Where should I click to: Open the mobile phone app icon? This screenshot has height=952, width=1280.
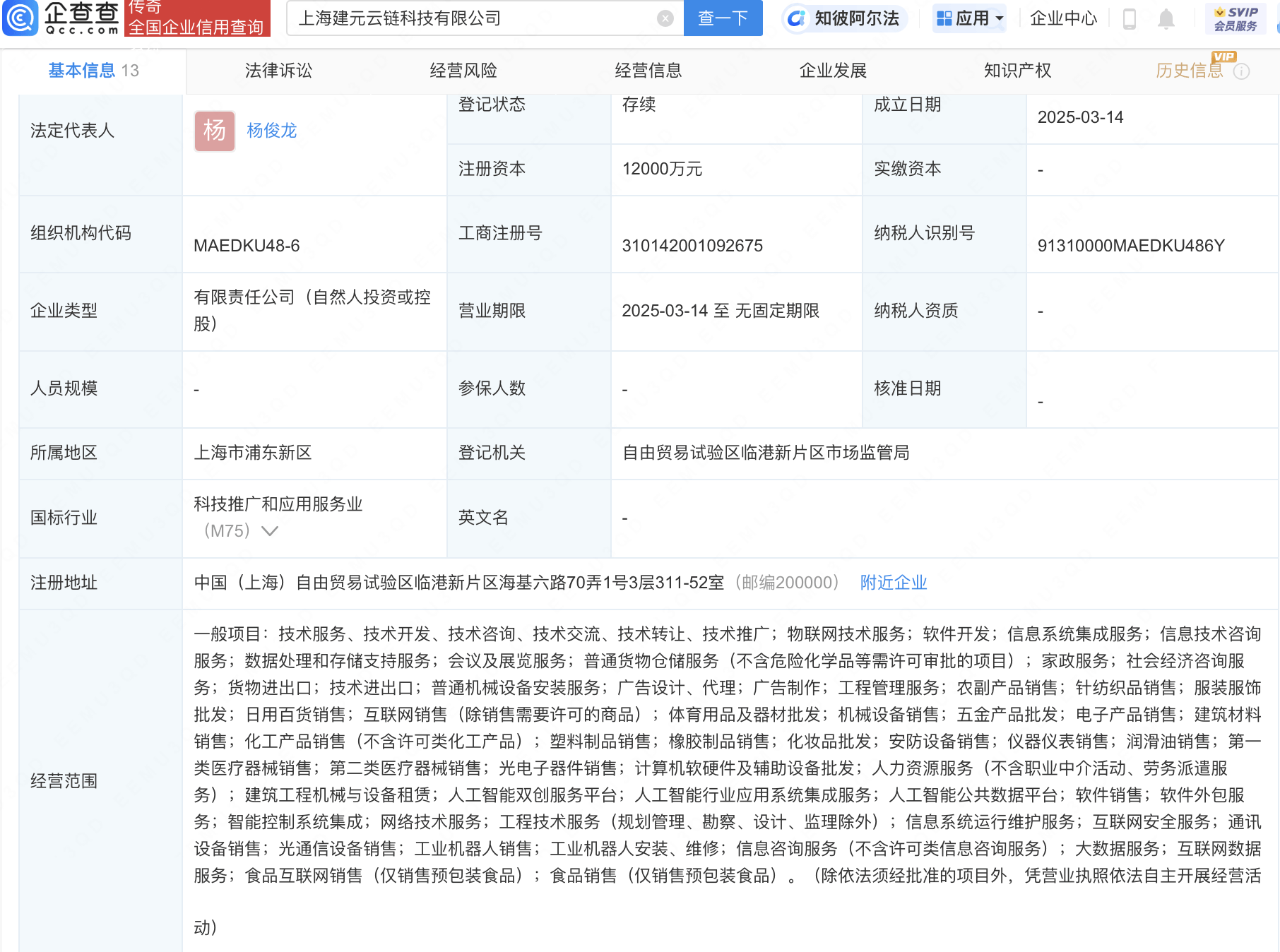click(x=1129, y=18)
